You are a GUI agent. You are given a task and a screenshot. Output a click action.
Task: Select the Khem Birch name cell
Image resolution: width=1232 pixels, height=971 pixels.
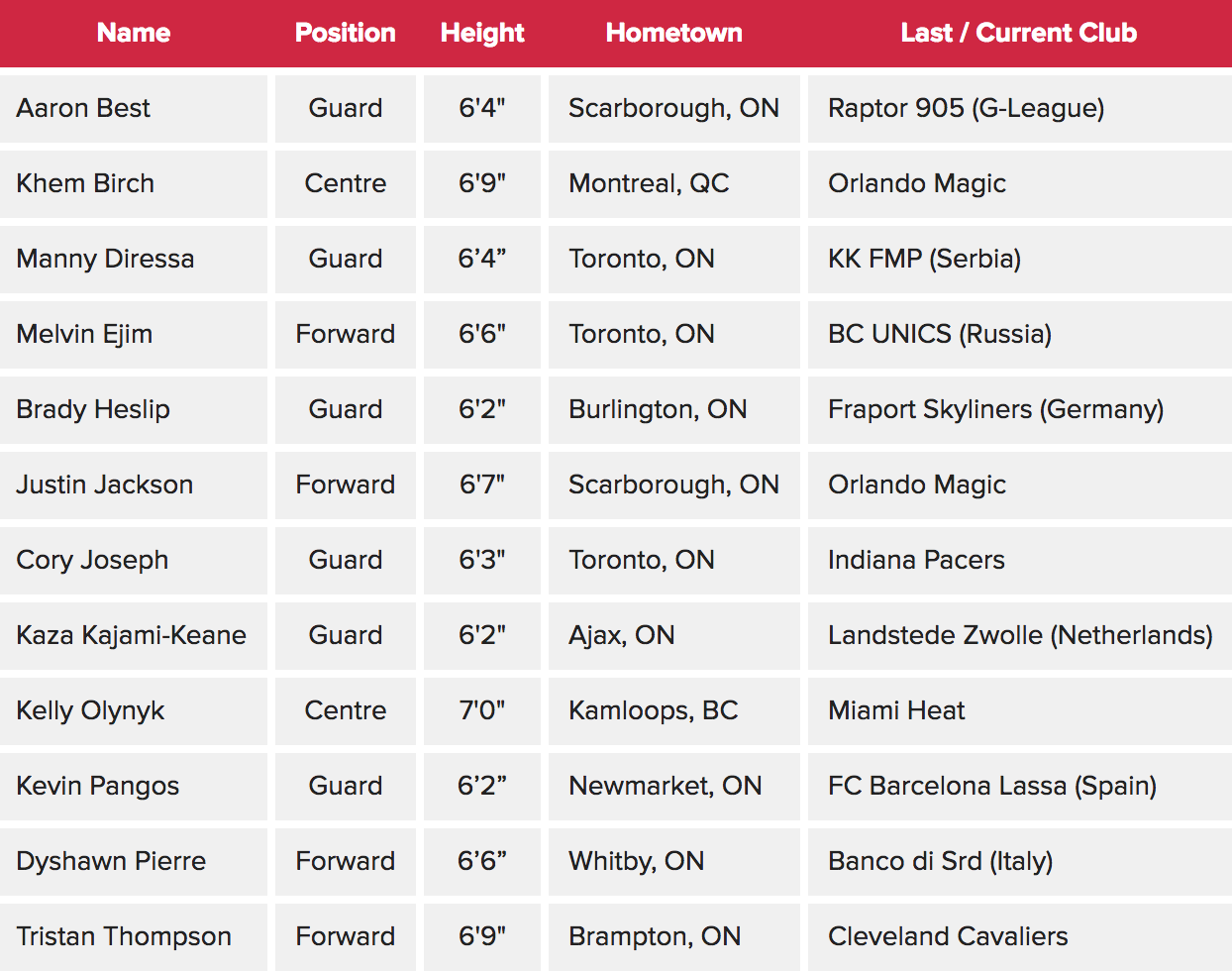pos(134,184)
